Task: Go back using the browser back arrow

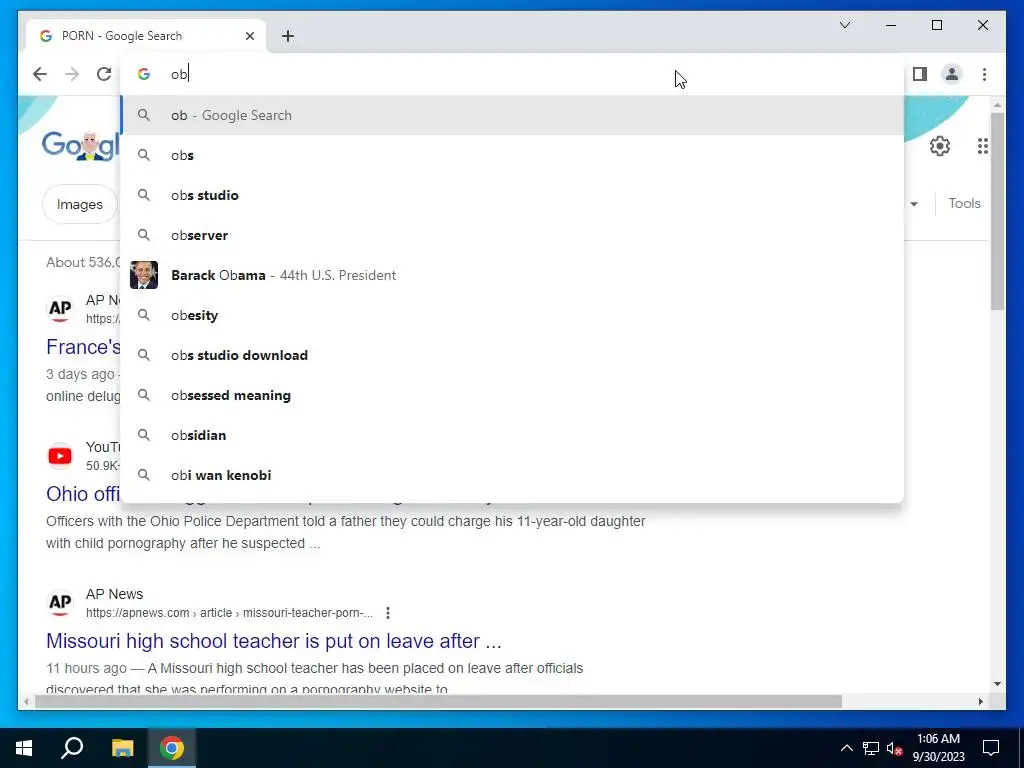Action: (40, 74)
